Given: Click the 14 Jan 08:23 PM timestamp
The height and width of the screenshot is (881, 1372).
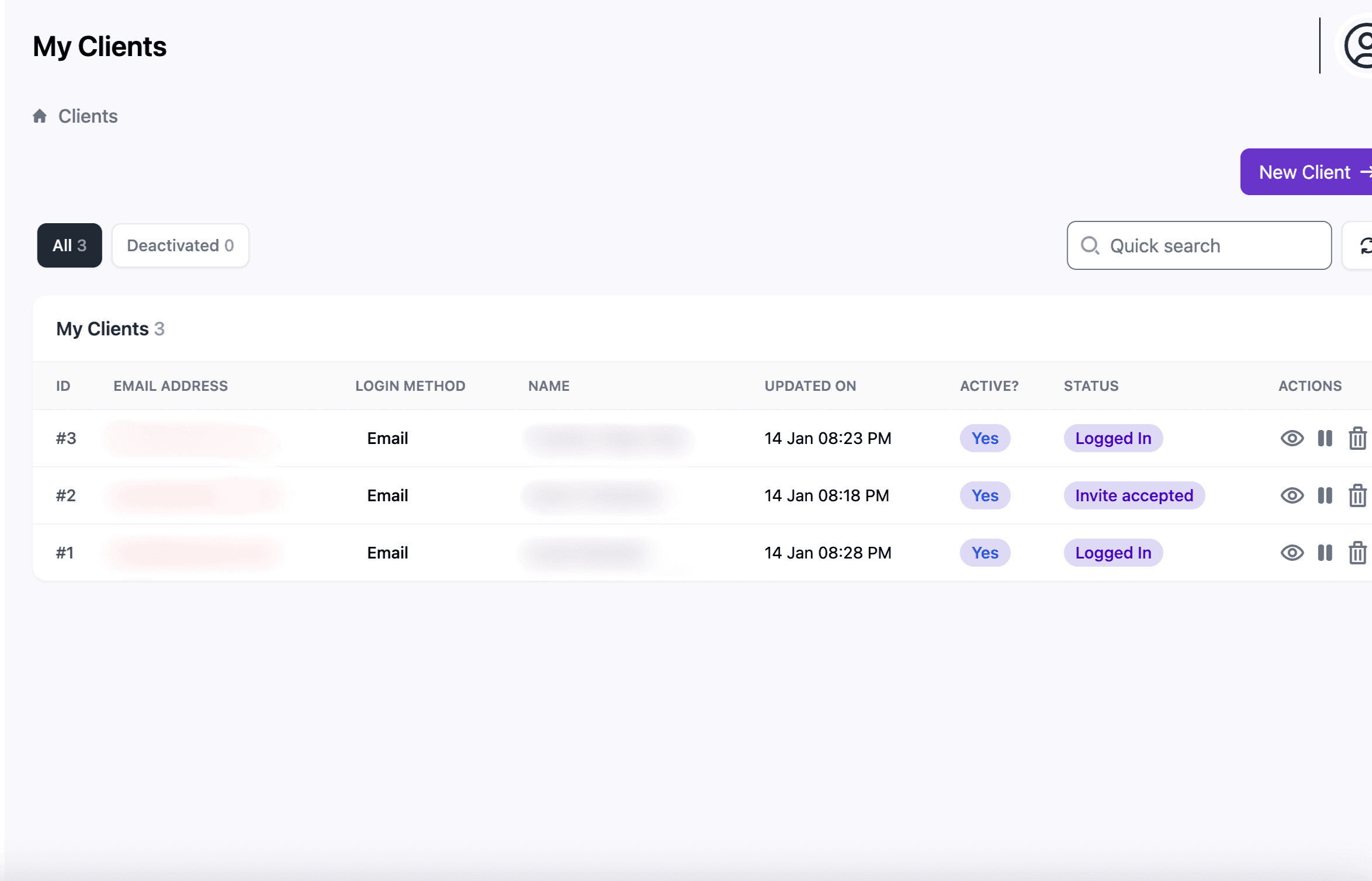Looking at the screenshot, I should [828, 438].
